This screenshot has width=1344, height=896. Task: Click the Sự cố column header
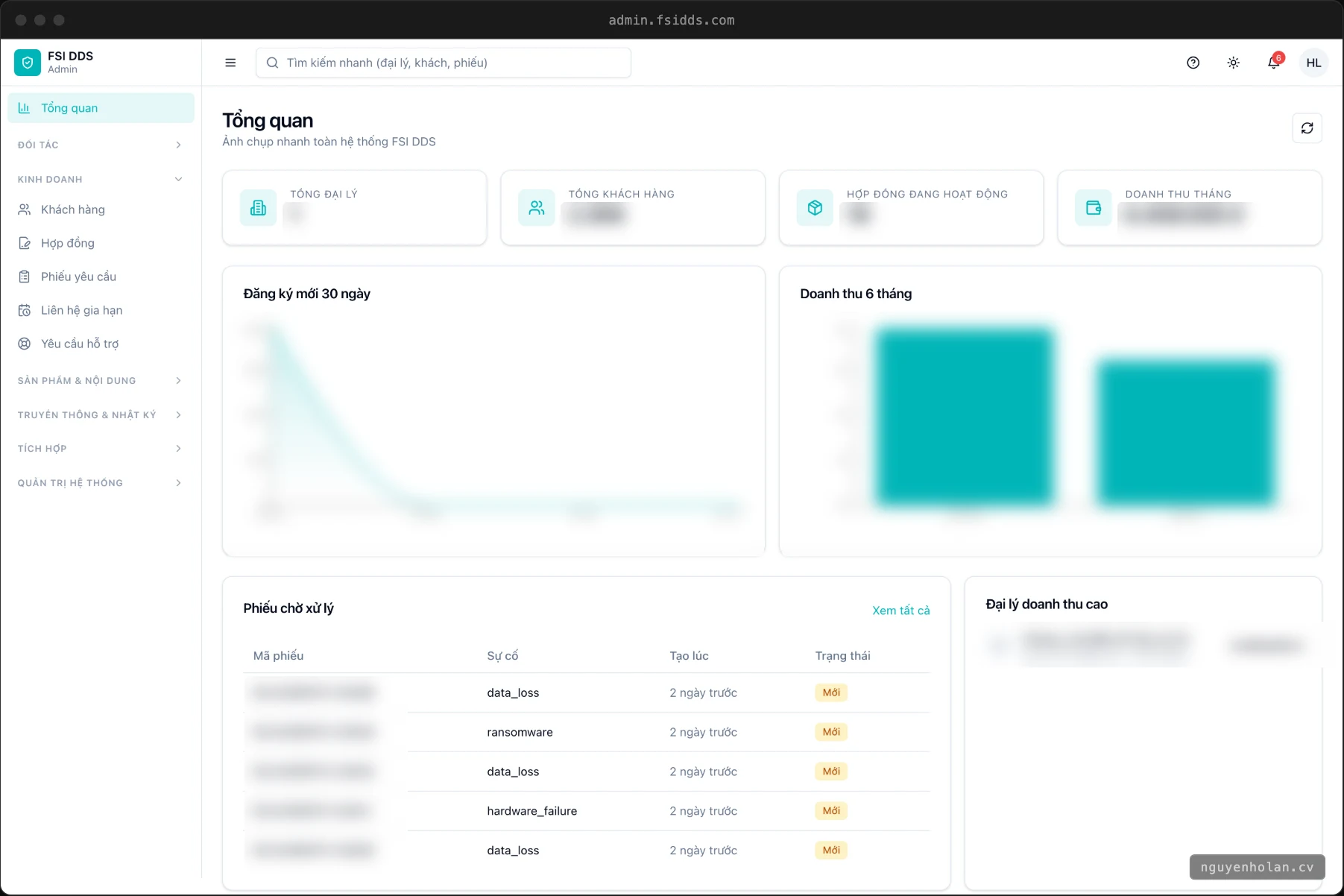pos(502,656)
